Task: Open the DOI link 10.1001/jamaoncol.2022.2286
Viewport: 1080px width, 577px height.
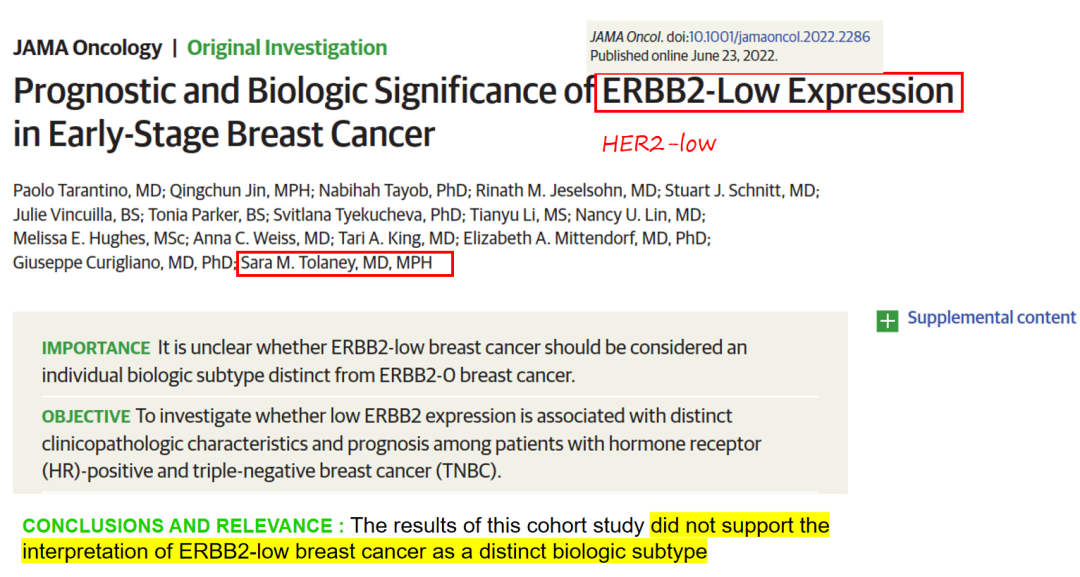Action: click(x=779, y=37)
